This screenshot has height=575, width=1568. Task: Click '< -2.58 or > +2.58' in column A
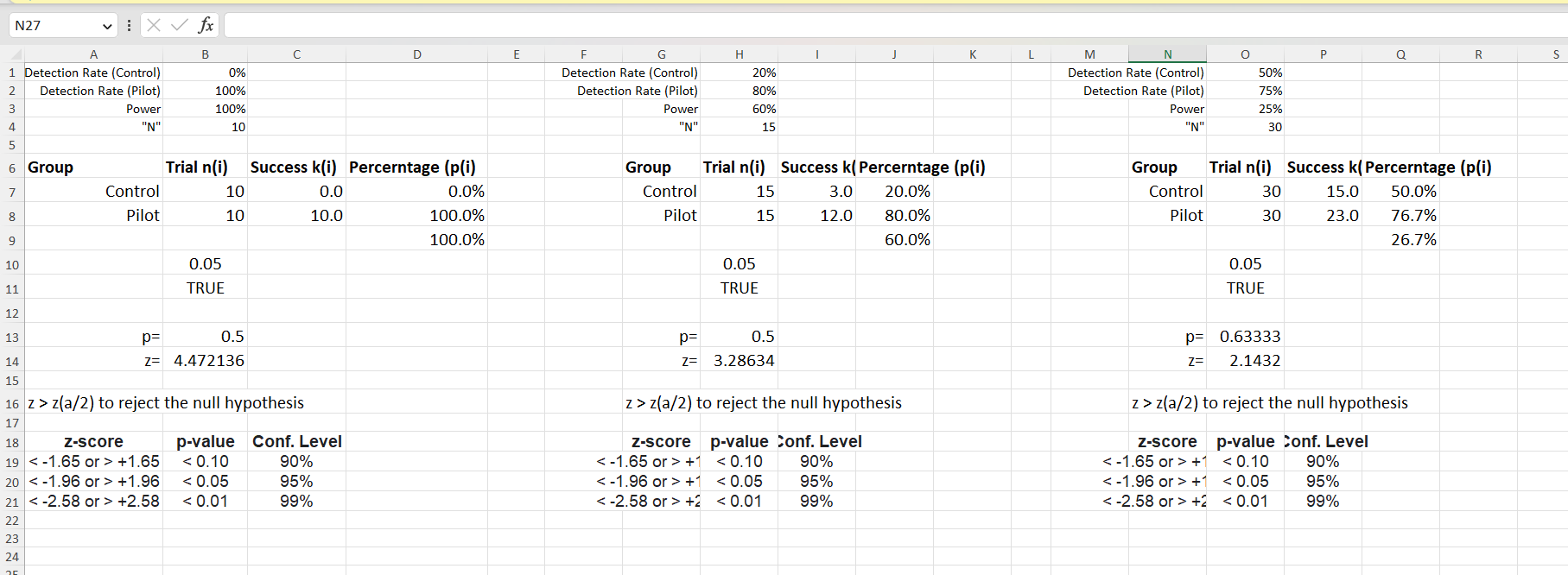pyautogui.click(x=94, y=502)
